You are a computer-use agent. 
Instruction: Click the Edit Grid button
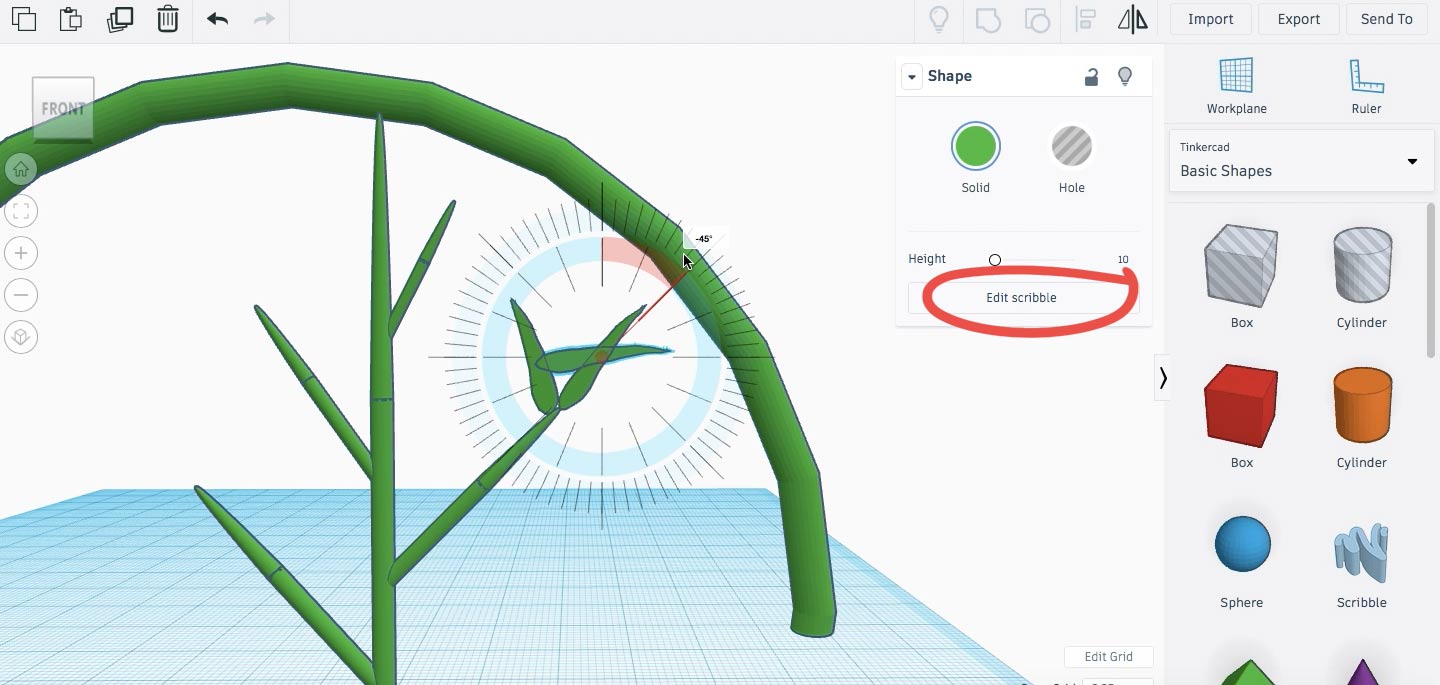click(1109, 657)
